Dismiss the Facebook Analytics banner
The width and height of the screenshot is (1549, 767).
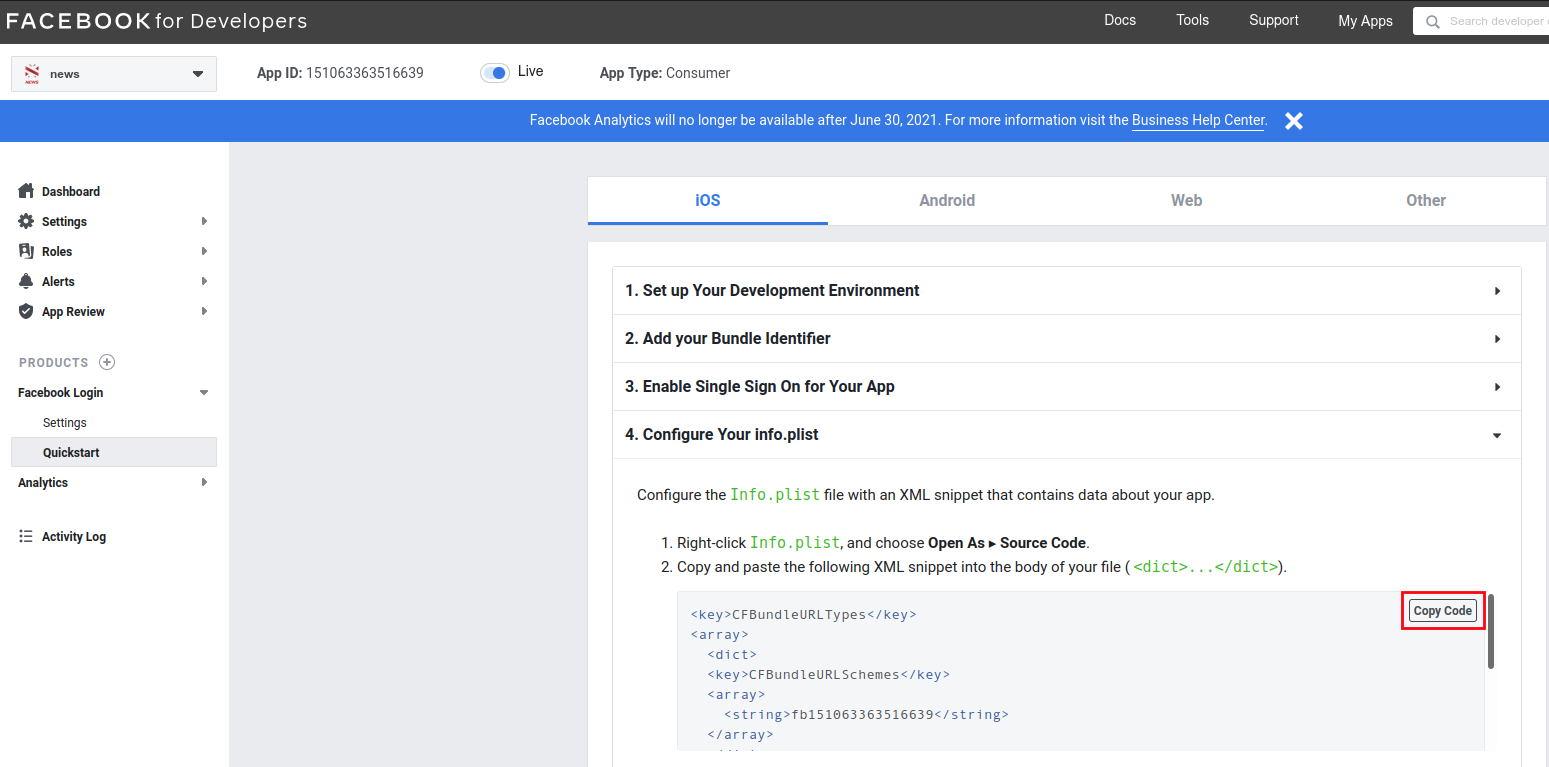tap(1293, 120)
